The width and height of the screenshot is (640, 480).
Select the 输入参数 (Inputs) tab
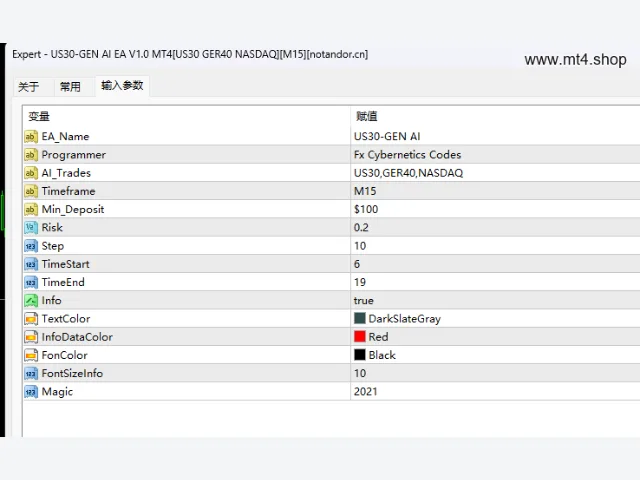[122, 86]
